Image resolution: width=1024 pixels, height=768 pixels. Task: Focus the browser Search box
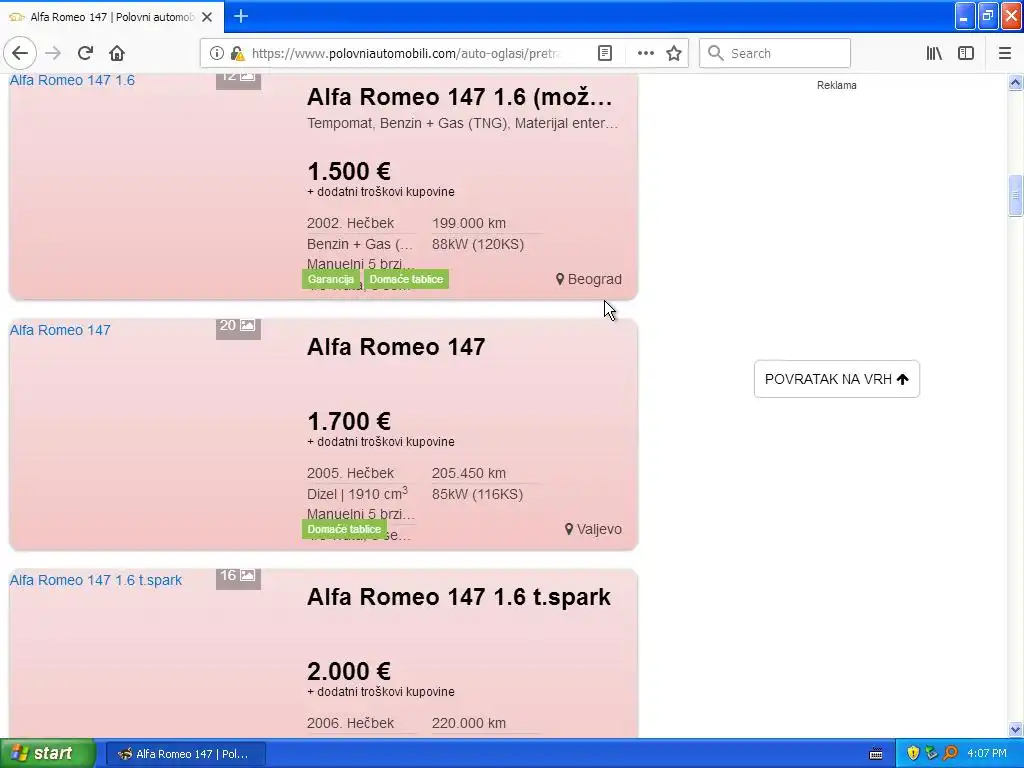coord(775,53)
